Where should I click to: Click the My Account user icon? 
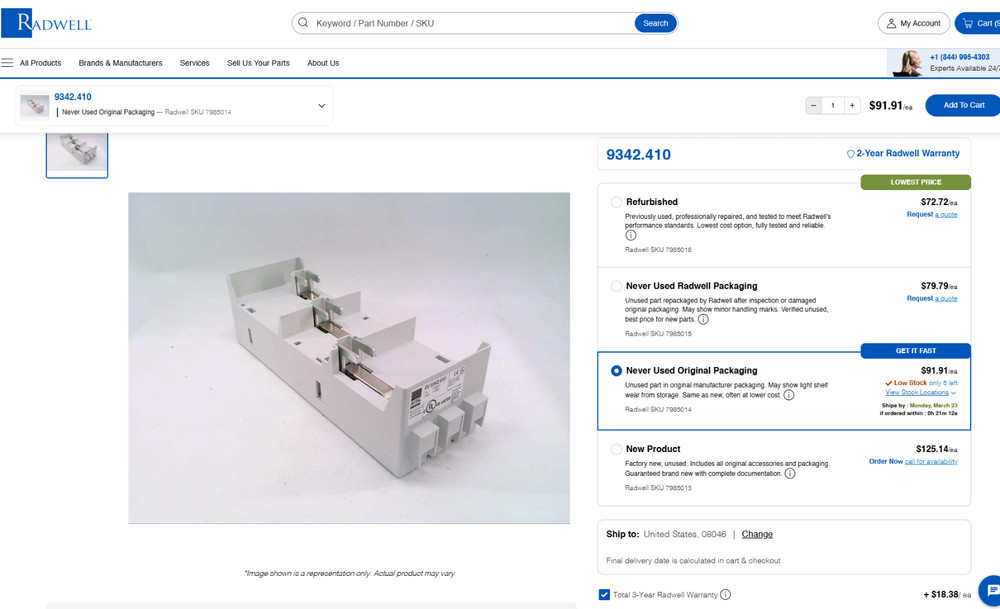point(891,24)
